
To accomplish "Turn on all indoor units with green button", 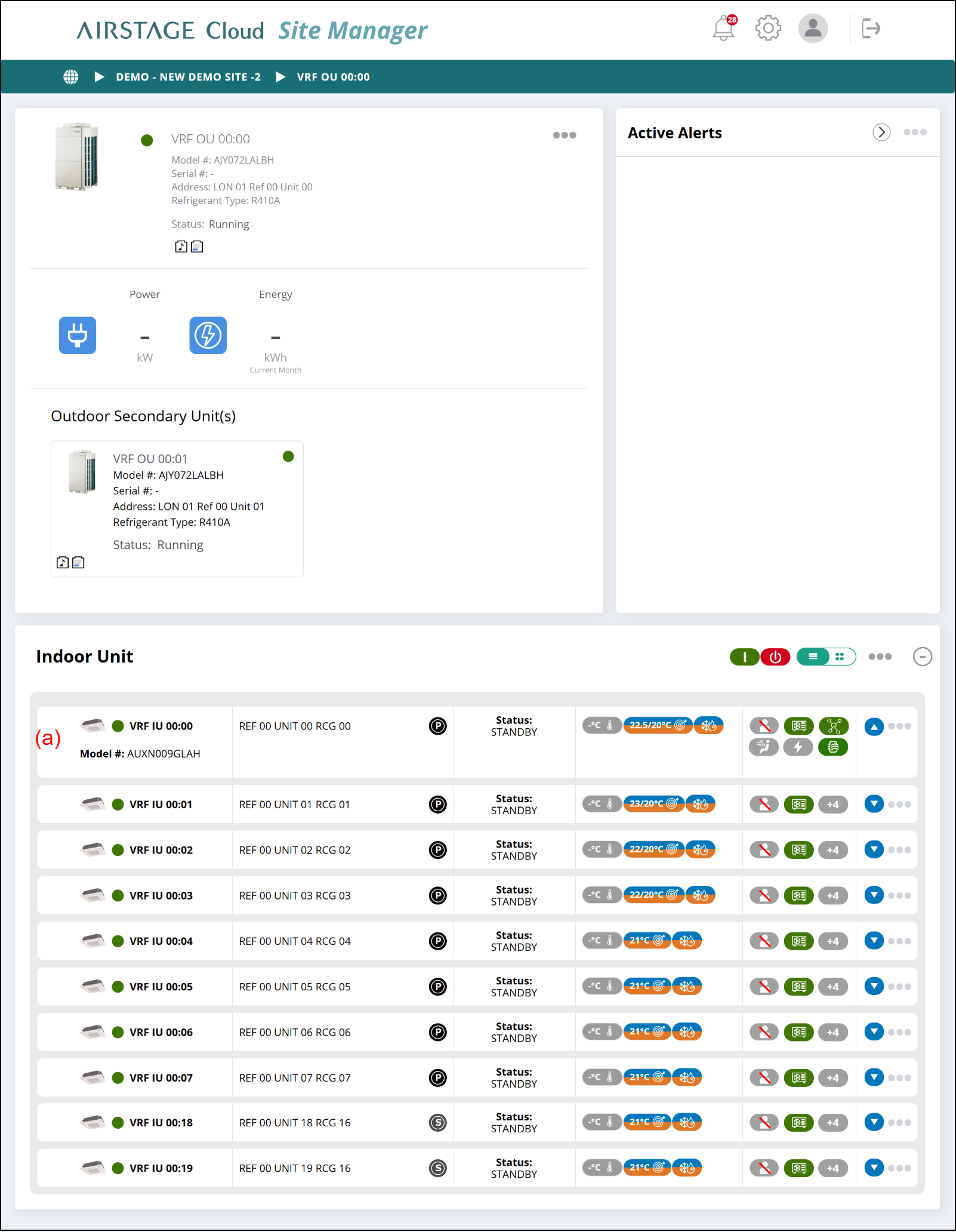I will click(x=745, y=657).
